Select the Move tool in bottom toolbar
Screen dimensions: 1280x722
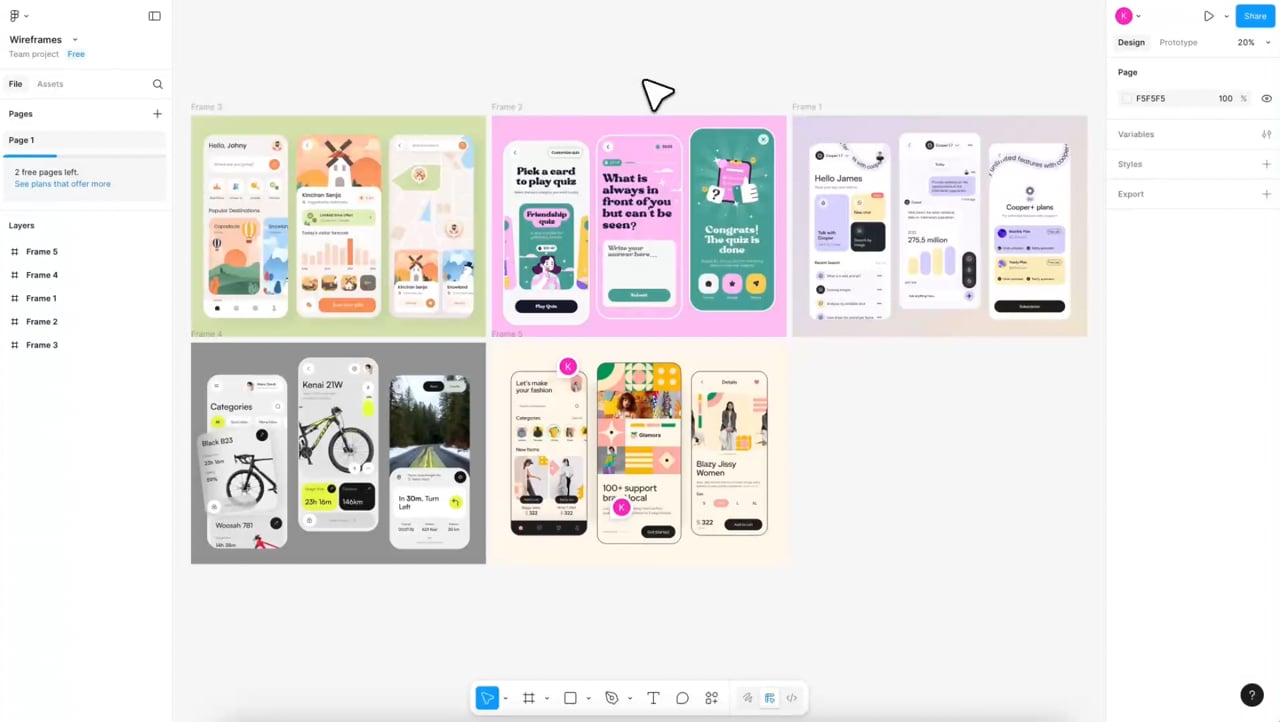487,698
